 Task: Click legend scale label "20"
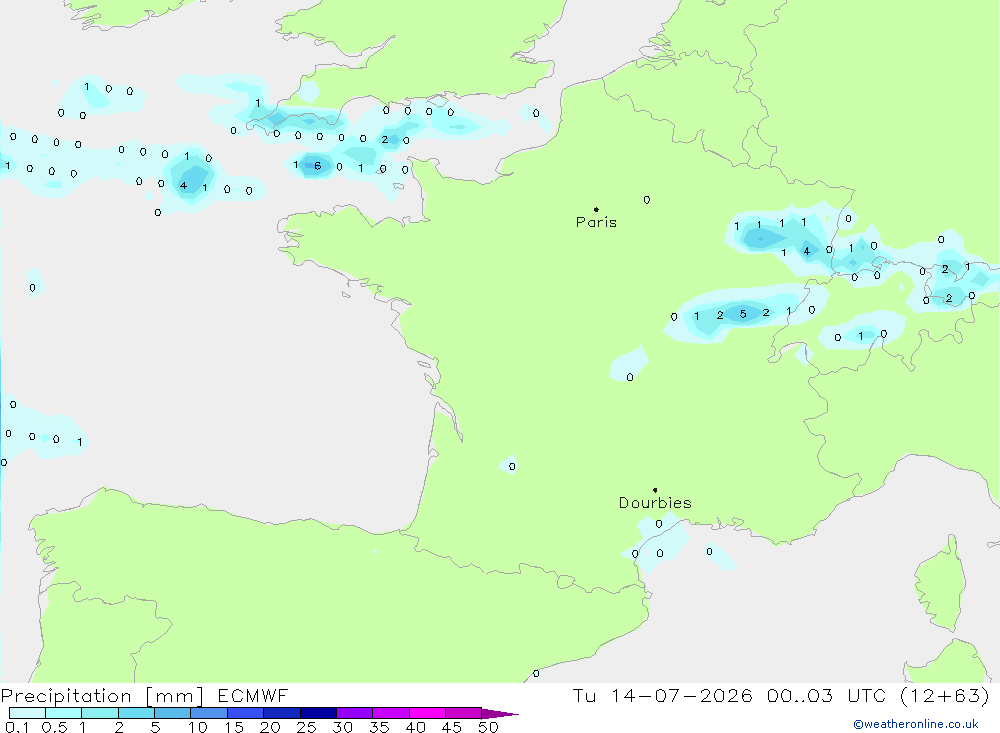pyautogui.click(x=270, y=727)
